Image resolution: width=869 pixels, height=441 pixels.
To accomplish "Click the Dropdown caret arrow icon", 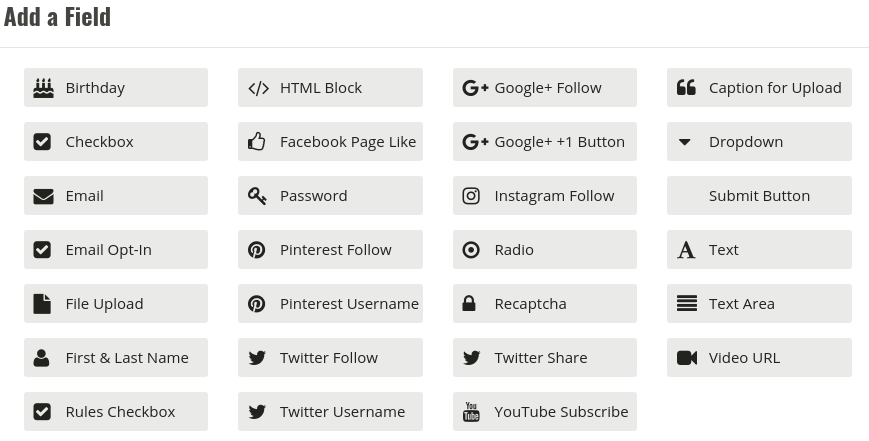I will pos(684,142).
